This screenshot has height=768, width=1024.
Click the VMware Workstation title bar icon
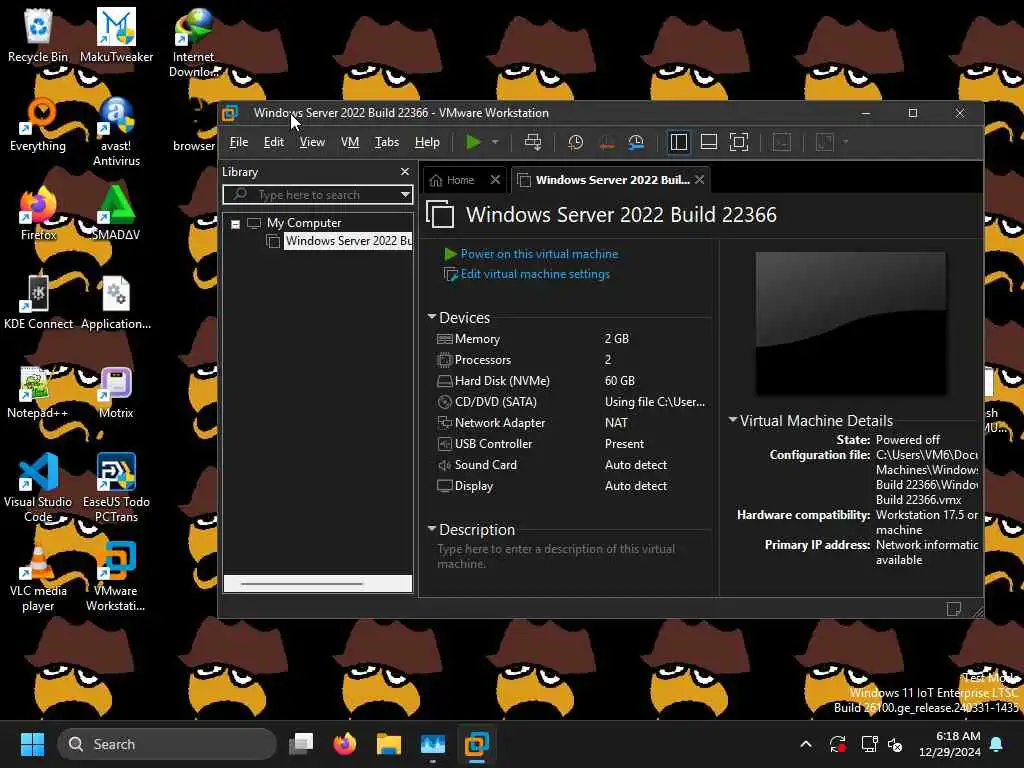click(x=230, y=114)
